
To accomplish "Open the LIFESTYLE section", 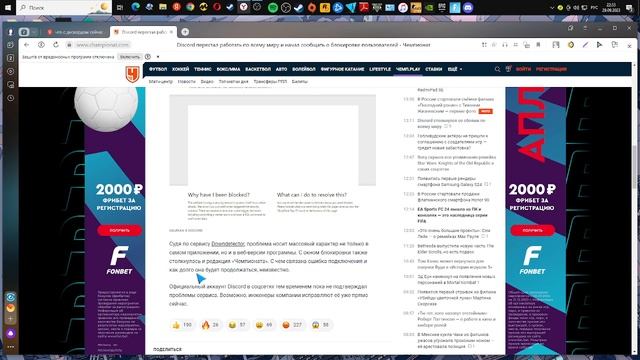I will coord(380,69).
